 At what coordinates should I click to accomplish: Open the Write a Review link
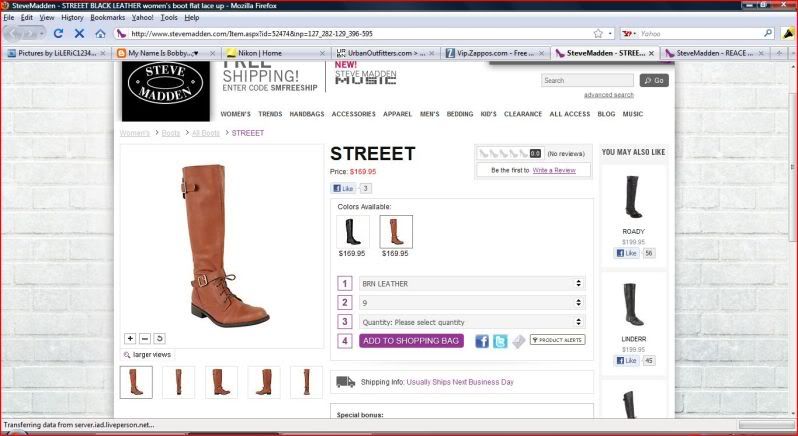(x=554, y=170)
